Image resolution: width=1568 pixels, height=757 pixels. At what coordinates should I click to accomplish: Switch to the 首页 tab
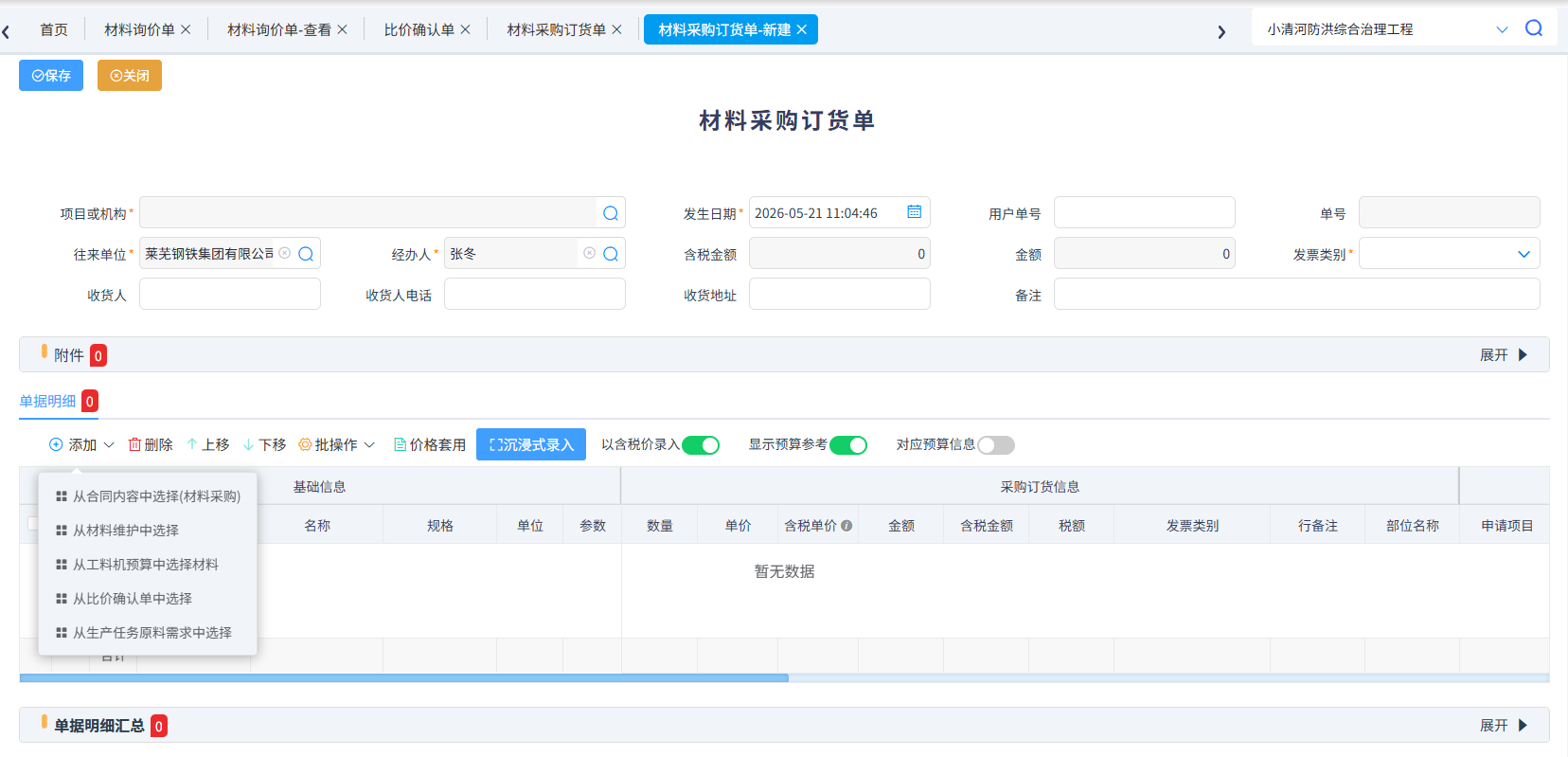point(54,29)
